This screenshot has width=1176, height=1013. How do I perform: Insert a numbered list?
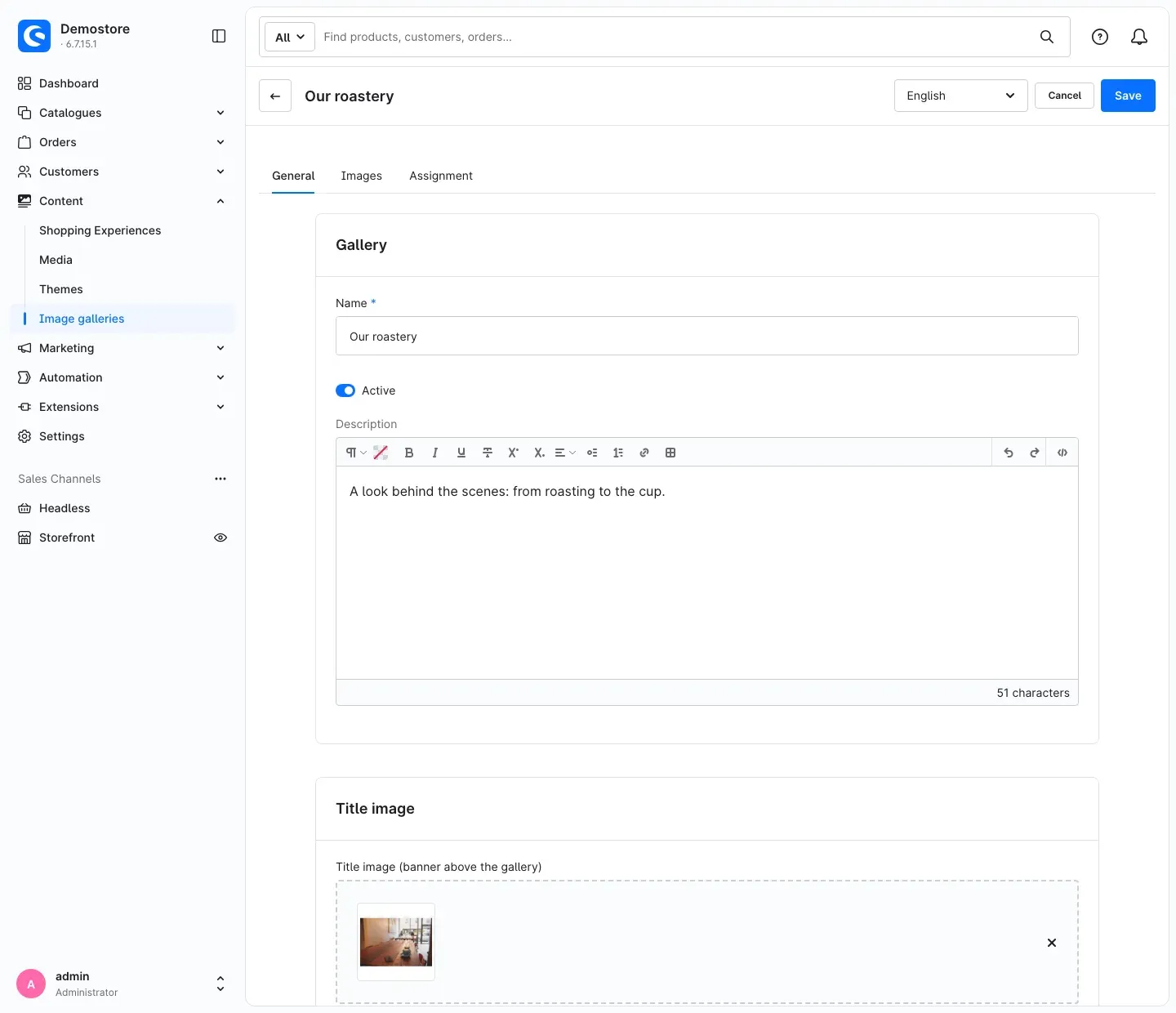618,453
